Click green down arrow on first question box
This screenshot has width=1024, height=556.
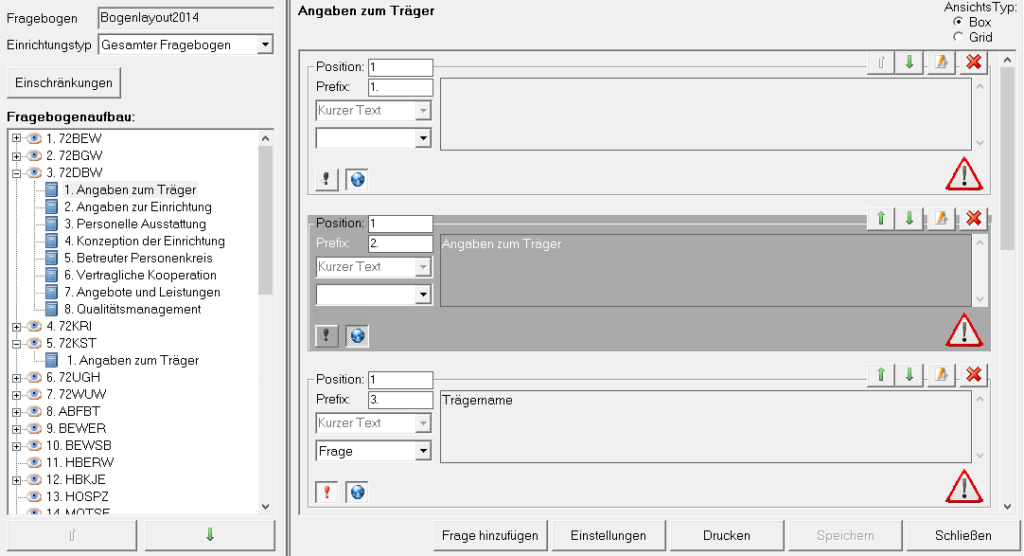[x=909, y=62]
